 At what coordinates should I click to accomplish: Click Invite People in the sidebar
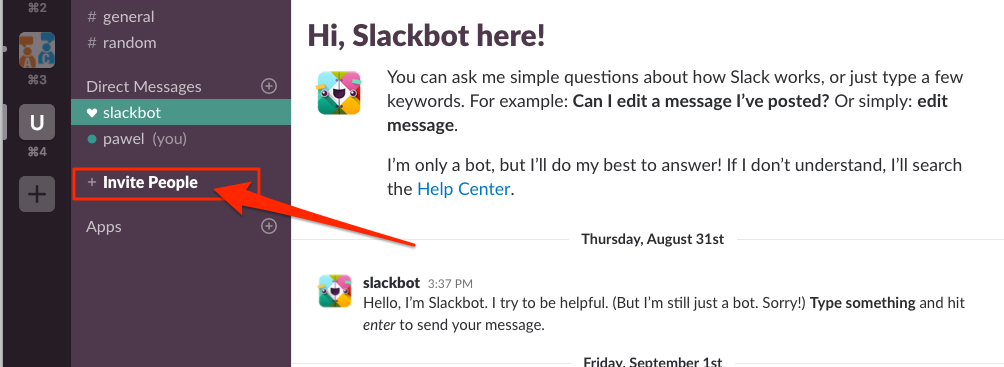tap(150, 183)
